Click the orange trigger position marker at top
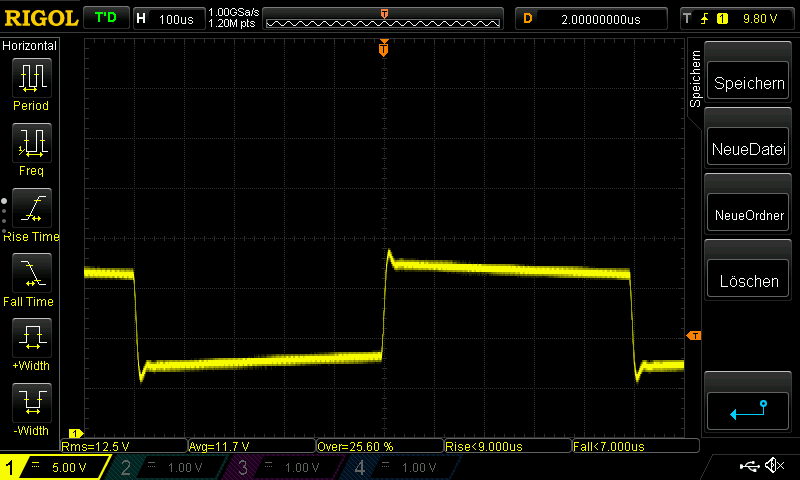Image resolution: width=800 pixels, height=480 pixels. (384, 48)
